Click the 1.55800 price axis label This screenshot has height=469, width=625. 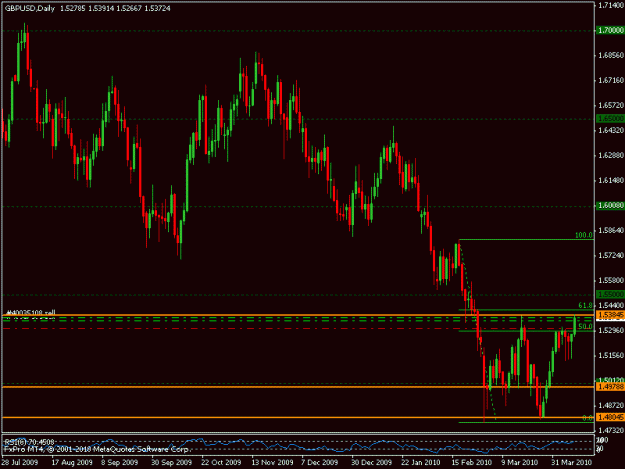pos(611,281)
